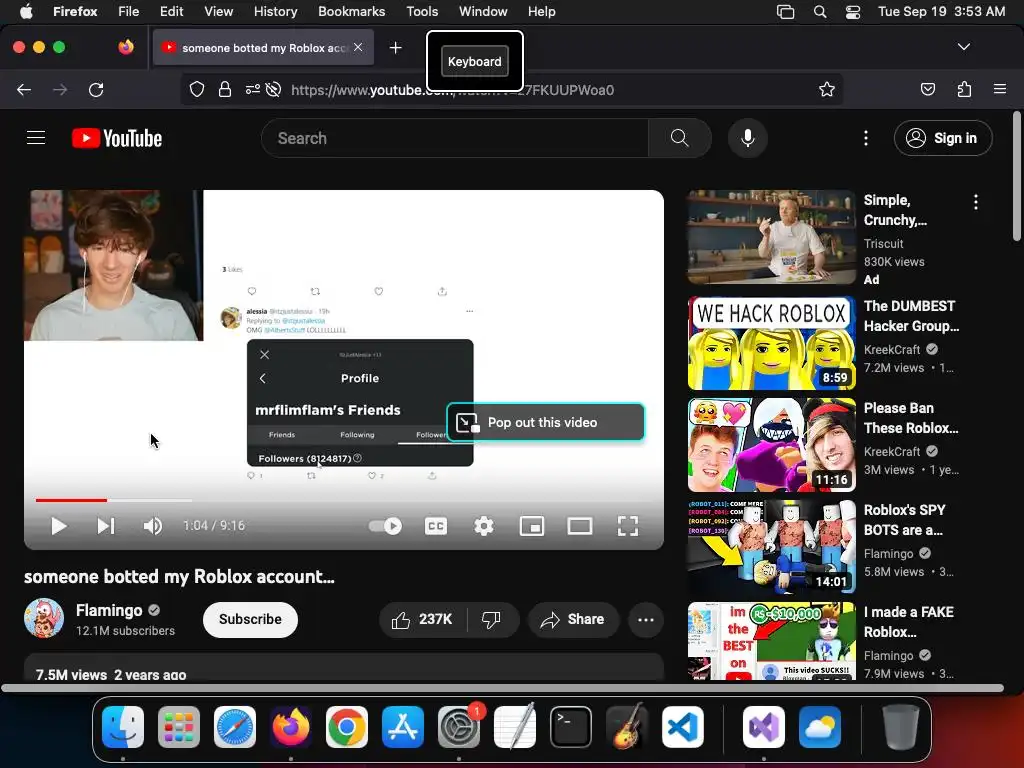This screenshot has width=1024, height=768.
Task: Open the Tools menu
Action: click(x=422, y=11)
